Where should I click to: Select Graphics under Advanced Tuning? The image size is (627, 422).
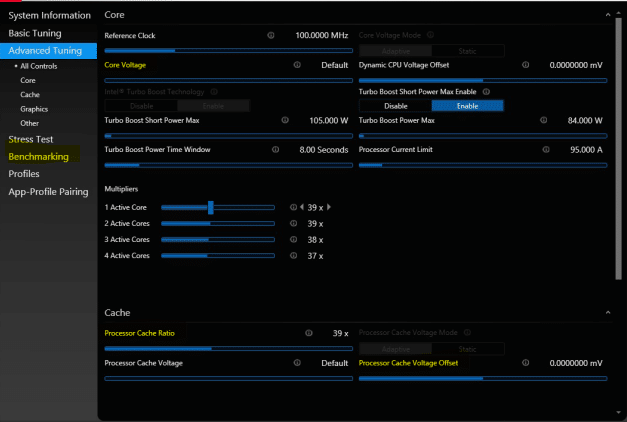point(35,109)
